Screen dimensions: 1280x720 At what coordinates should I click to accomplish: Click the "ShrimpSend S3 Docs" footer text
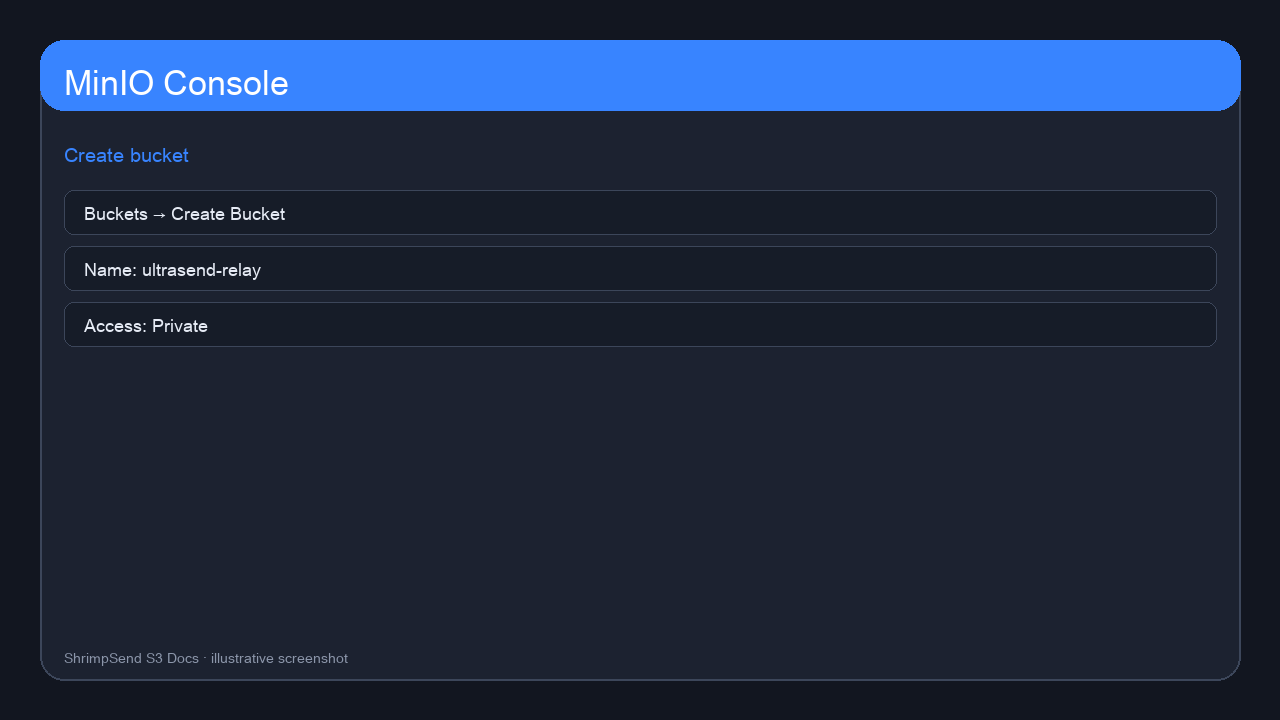coord(131,658)
